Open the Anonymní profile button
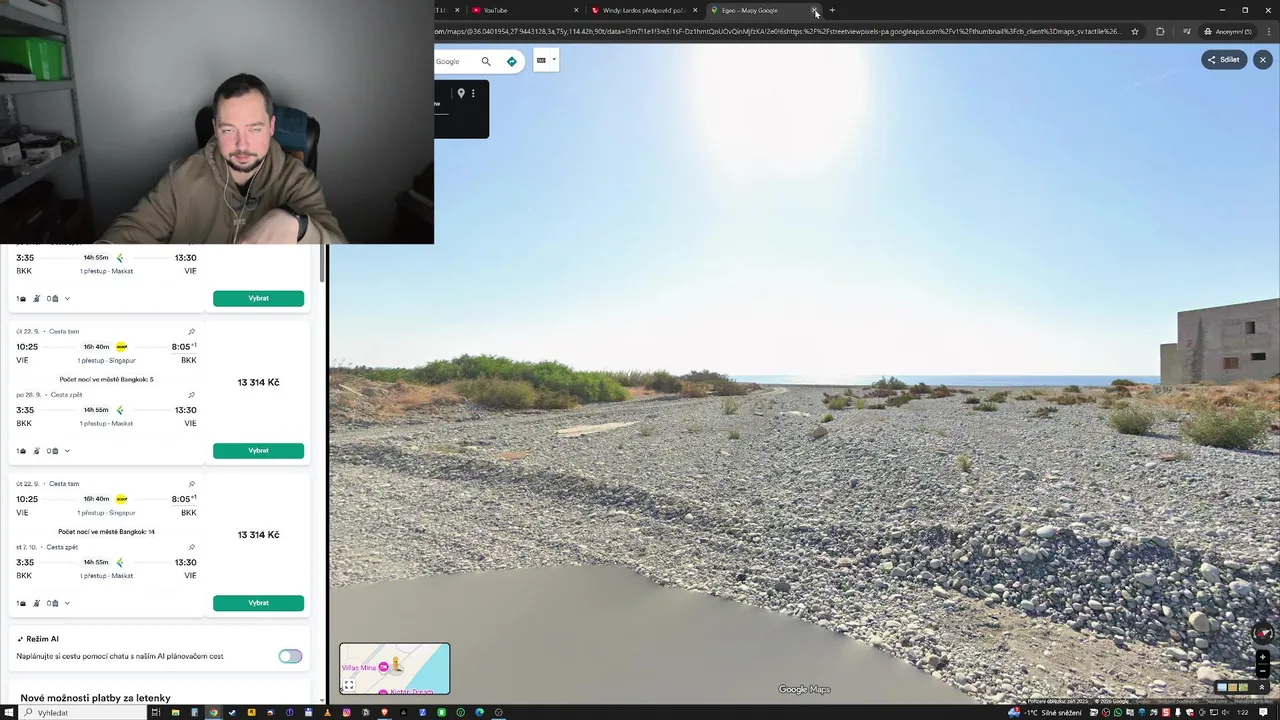 coord(1228,31)
